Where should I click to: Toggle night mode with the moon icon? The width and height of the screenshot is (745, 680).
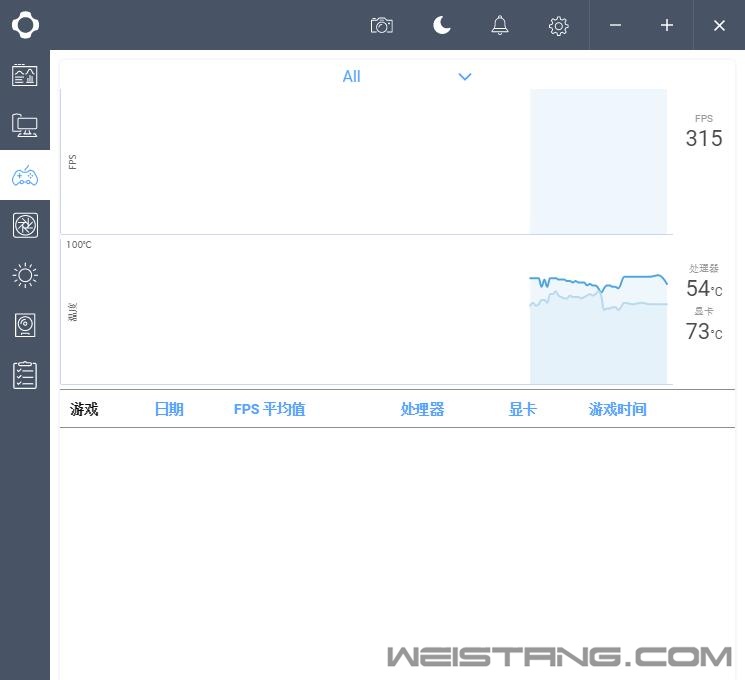442,26
